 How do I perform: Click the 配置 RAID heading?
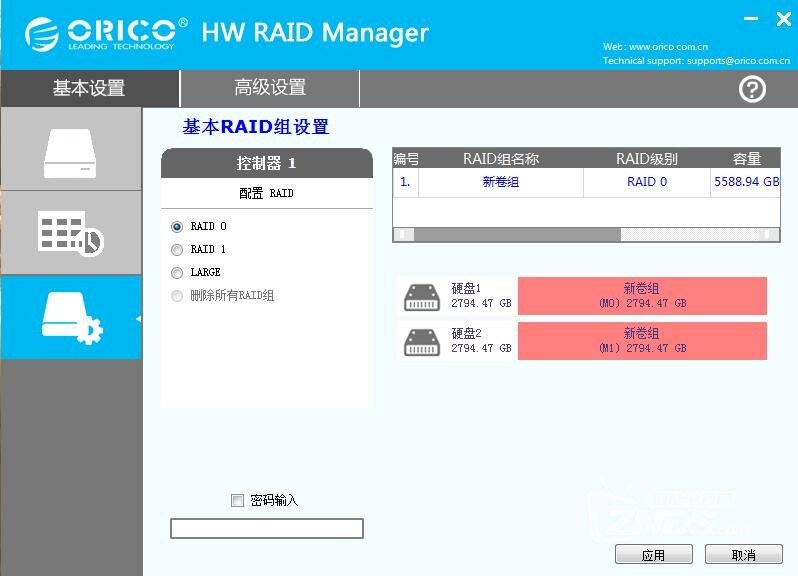266,193
